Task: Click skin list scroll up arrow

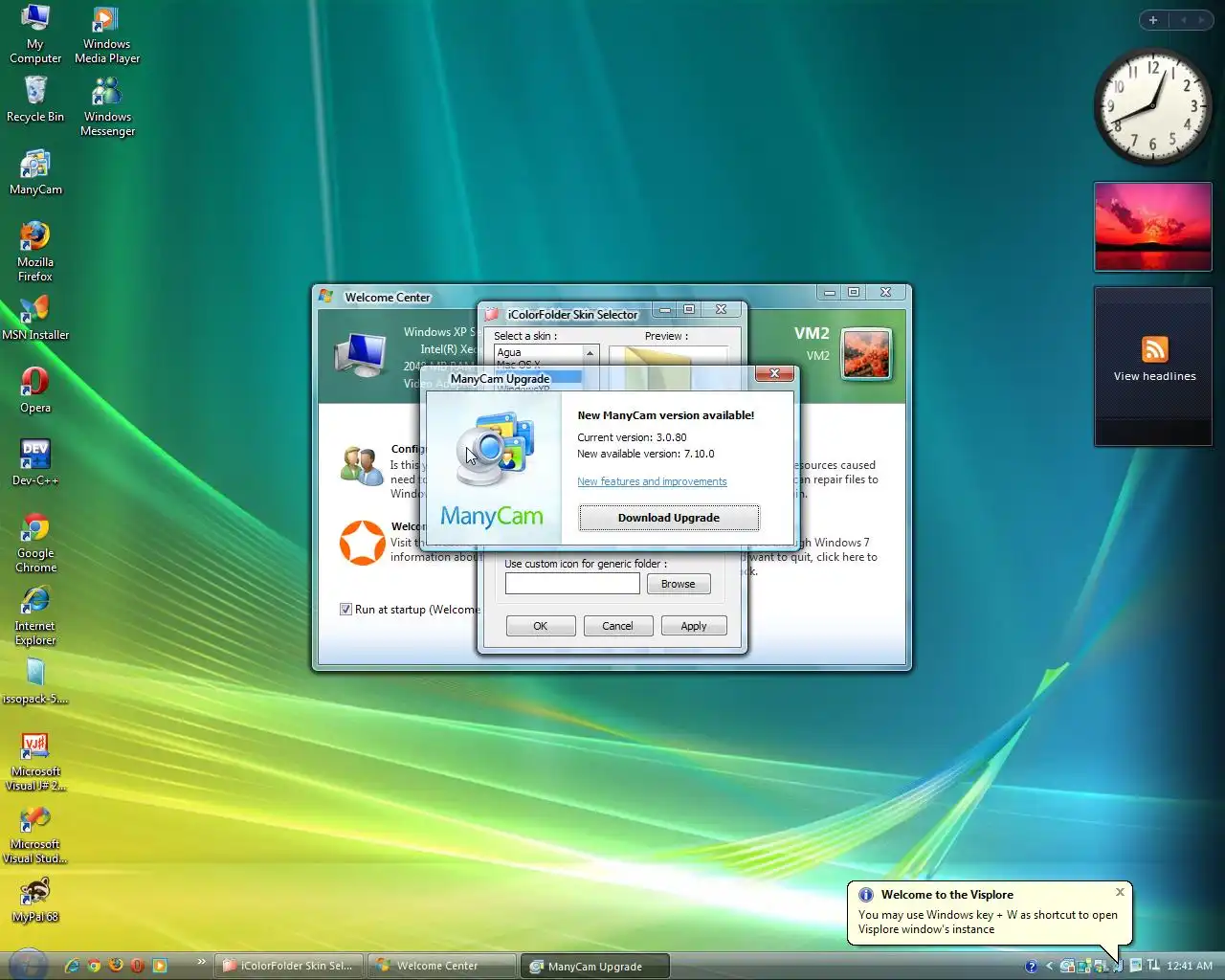Action: coord(590,353)
